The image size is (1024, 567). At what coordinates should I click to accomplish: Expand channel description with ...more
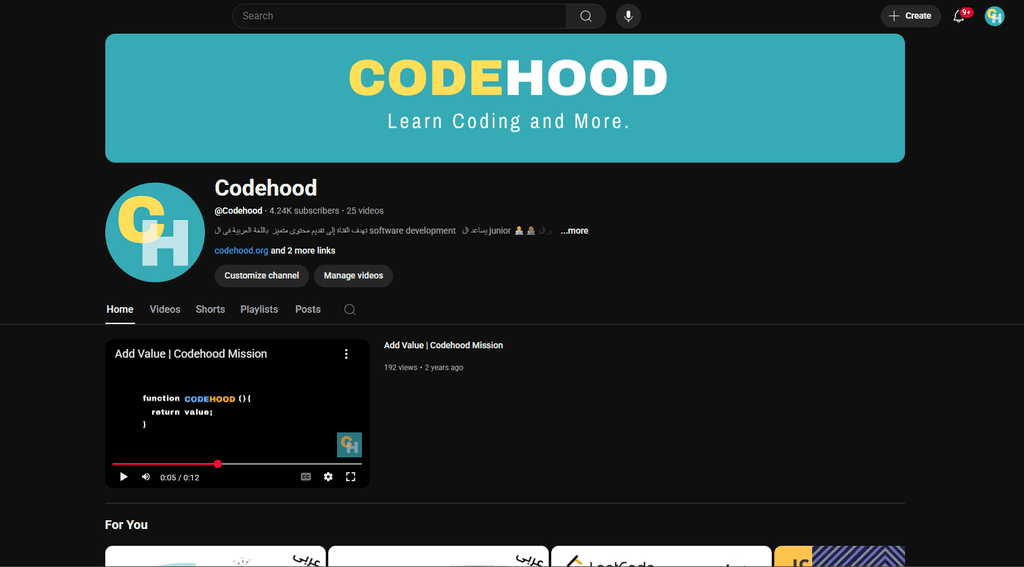coord(574,231)
